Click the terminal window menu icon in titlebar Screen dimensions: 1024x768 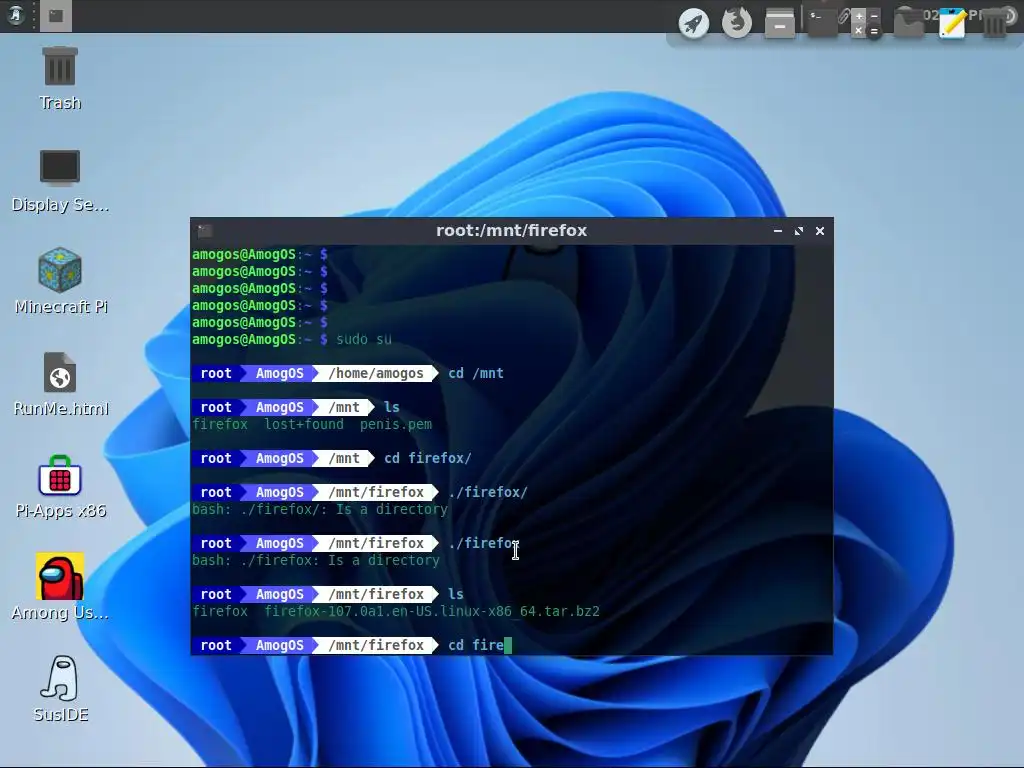(205, 231)
